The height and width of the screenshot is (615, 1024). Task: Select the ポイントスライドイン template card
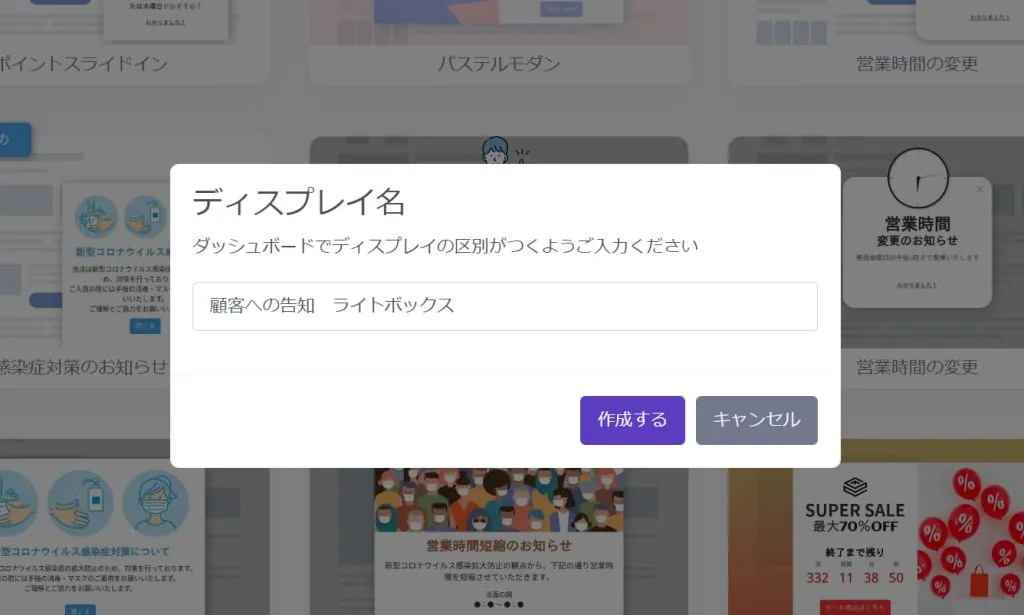click(133, 42)
